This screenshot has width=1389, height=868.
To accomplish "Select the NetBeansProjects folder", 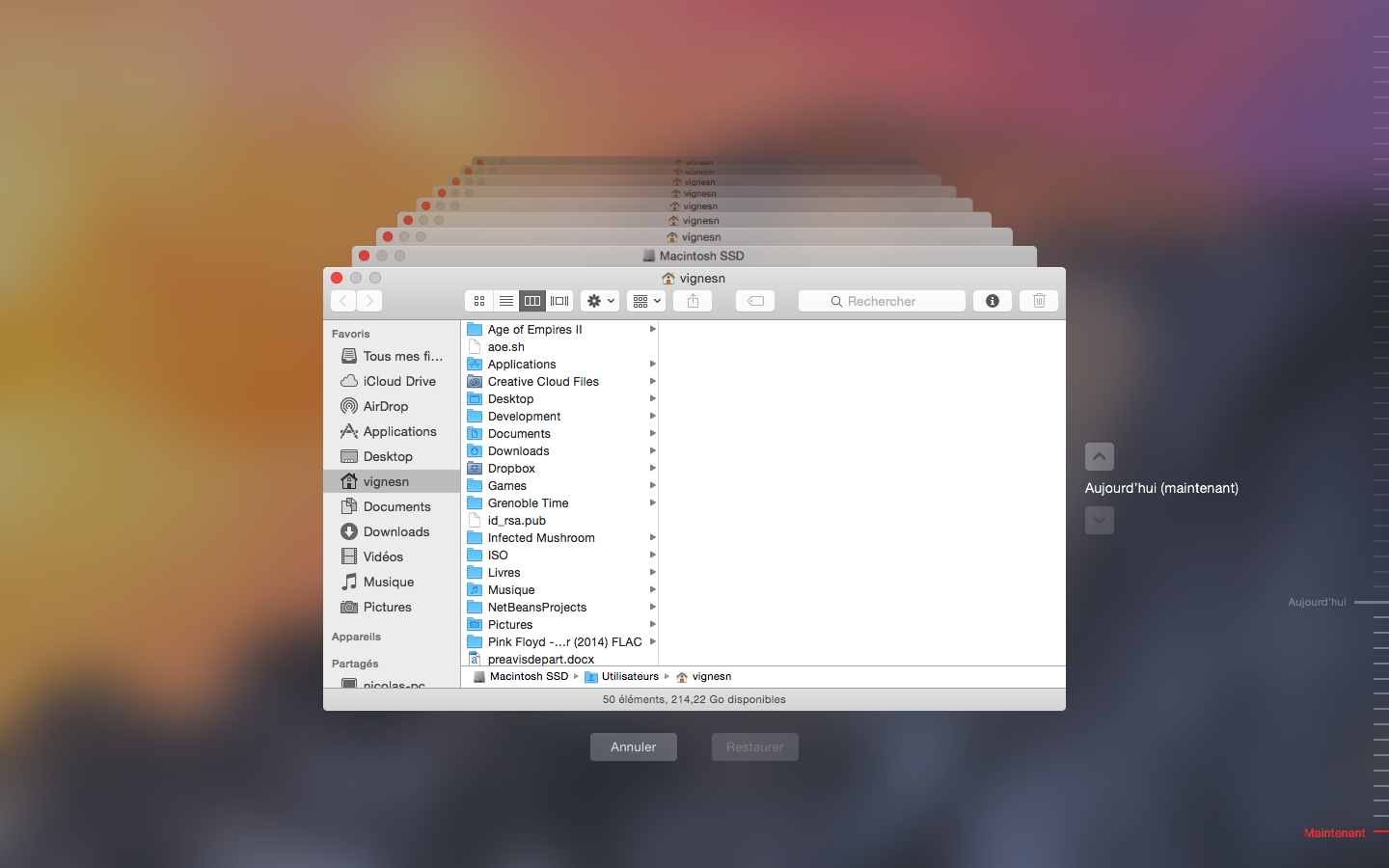I will (560, 607).
